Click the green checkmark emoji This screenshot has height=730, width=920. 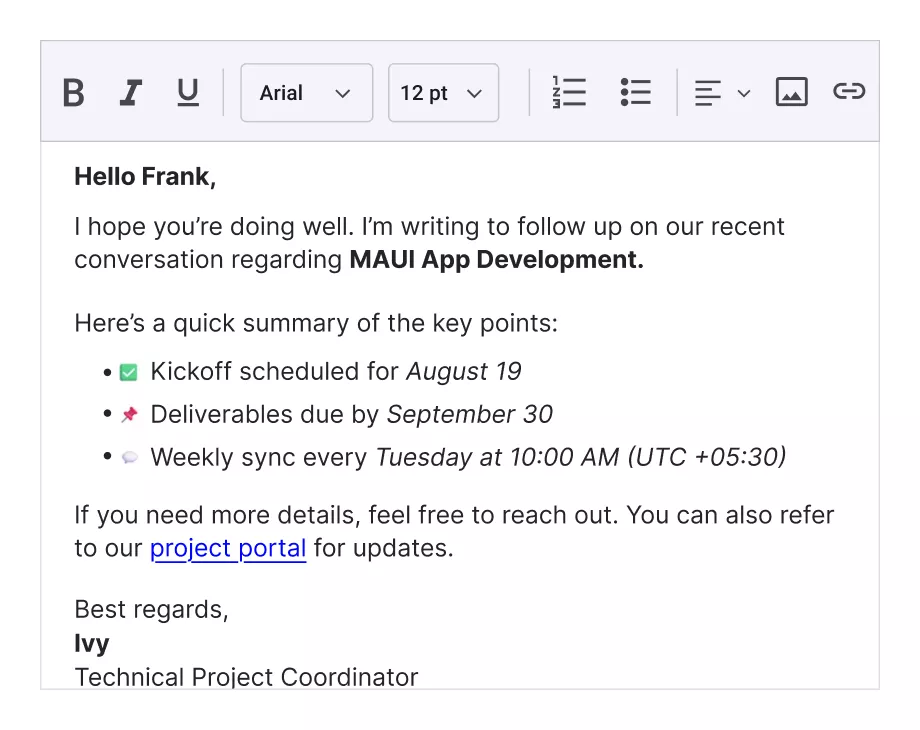(x=129, y=372)
